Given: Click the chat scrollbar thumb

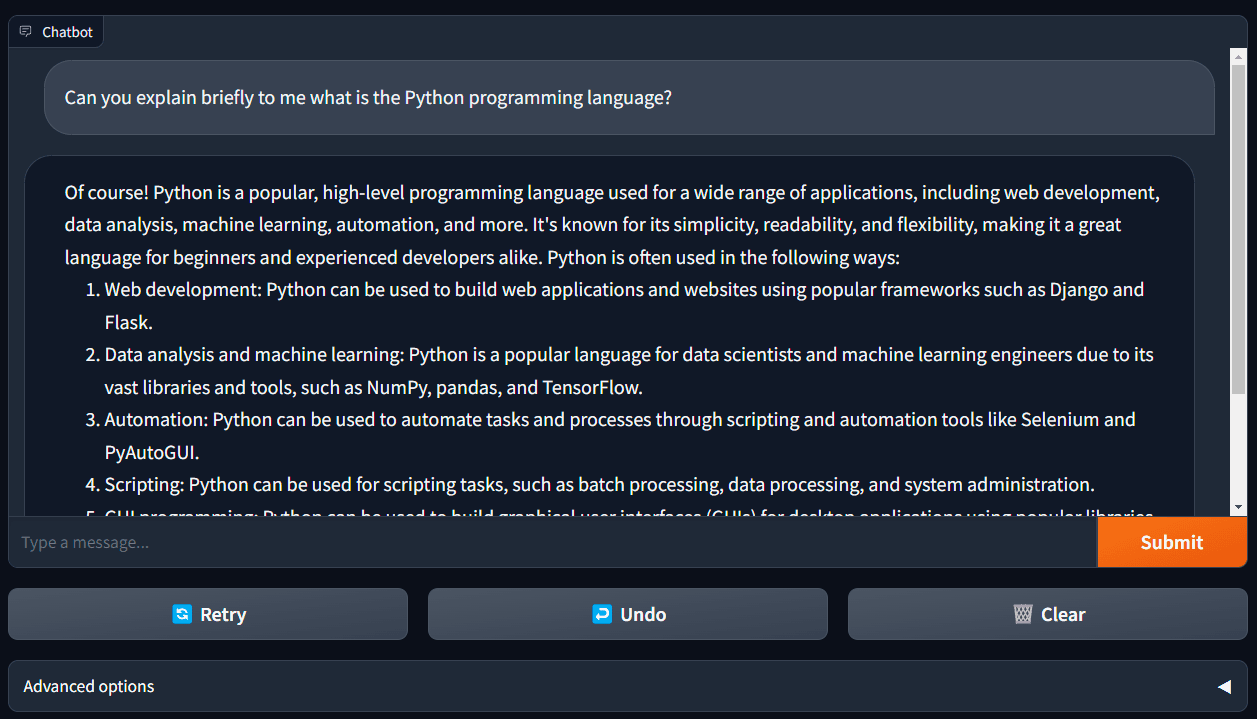Looking at the screenshot, I should (1239, 228).
